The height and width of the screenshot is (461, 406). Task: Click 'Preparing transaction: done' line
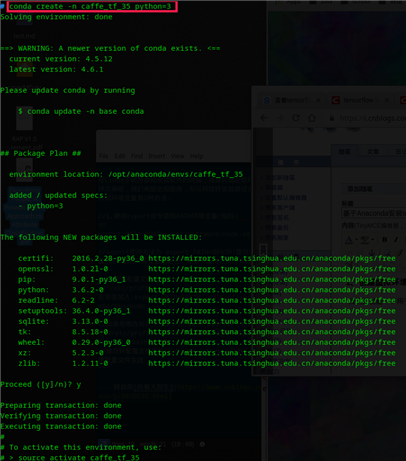[x=61, y=405]
